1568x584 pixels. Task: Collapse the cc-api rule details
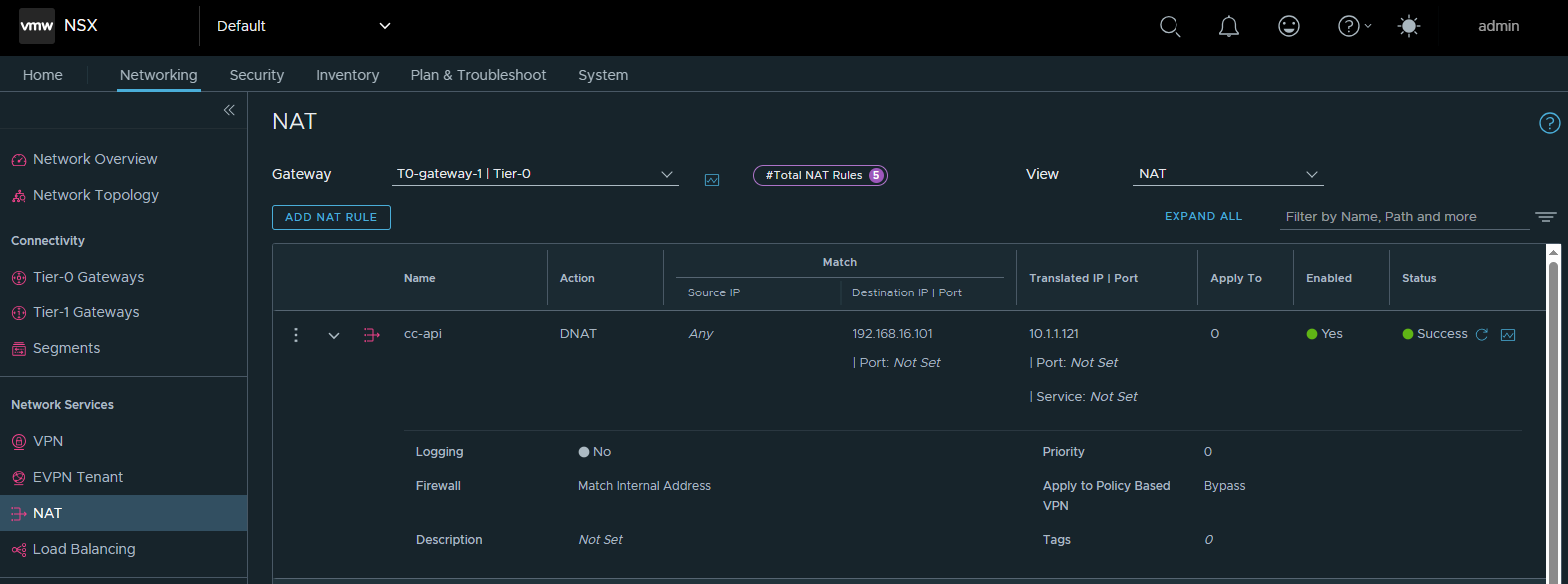[x=334, y=336]
